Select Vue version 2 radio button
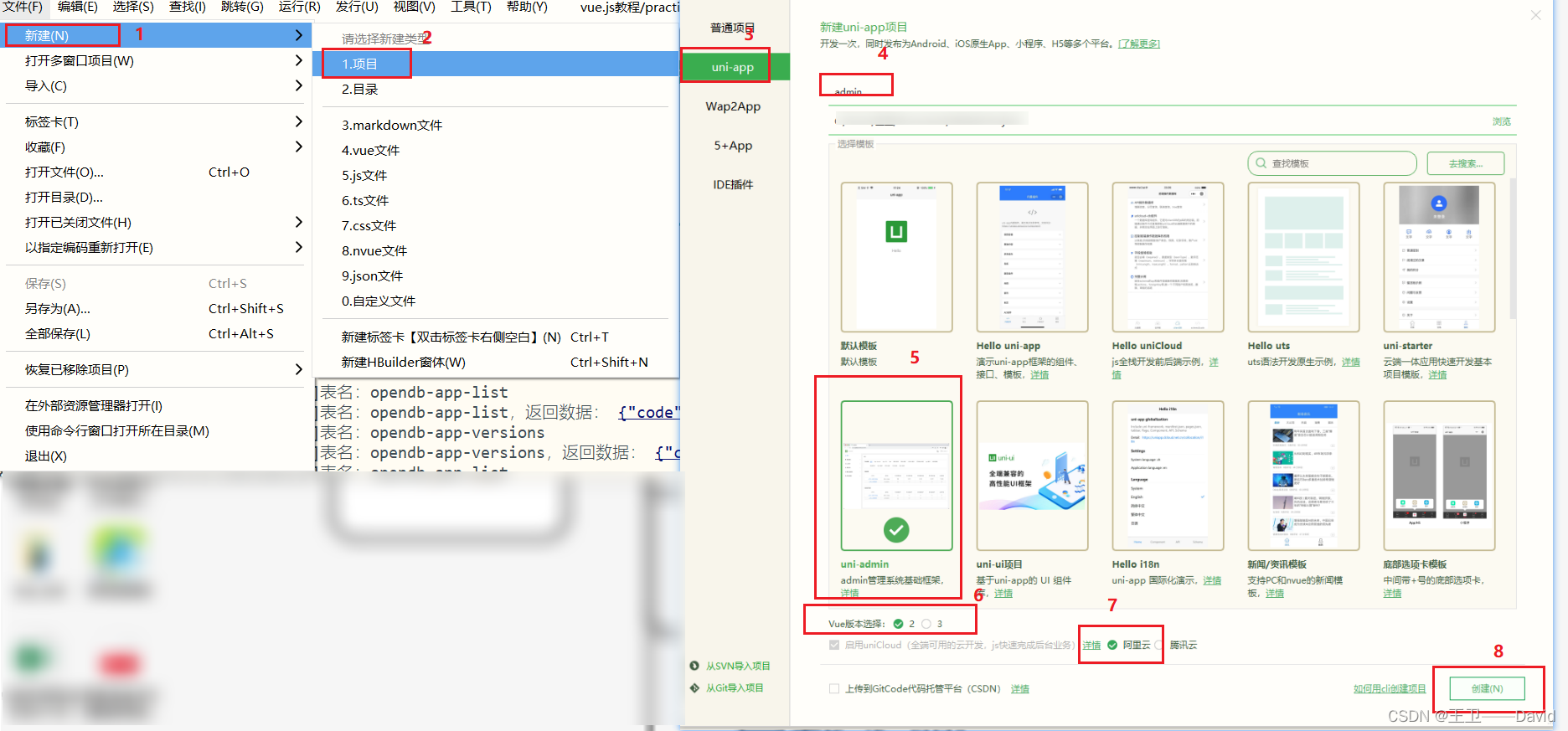Screen dimensions: 1568x731 click(898, 624)
